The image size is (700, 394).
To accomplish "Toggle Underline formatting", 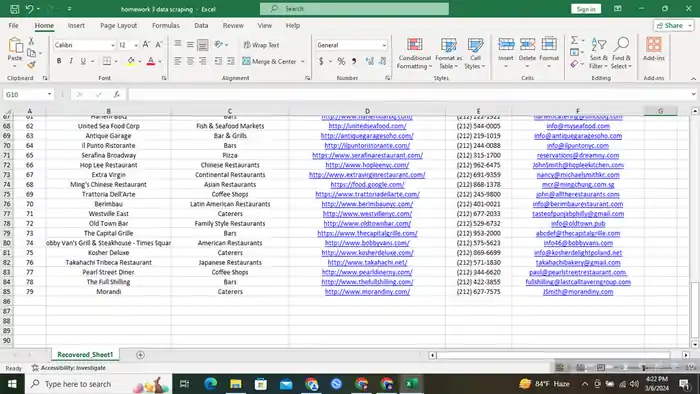I will tap(83, 61).
